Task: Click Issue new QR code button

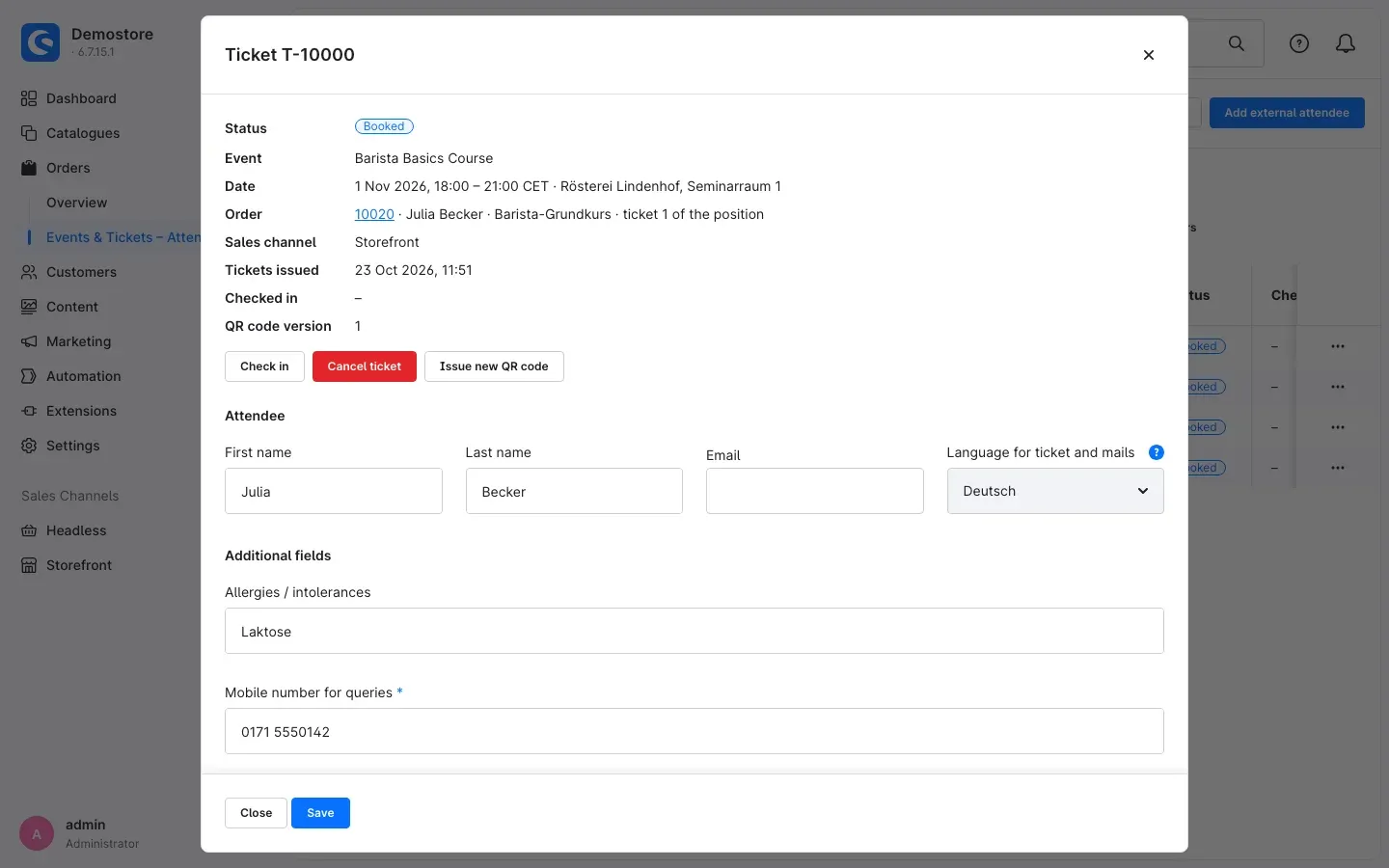Action: point(494,366)
